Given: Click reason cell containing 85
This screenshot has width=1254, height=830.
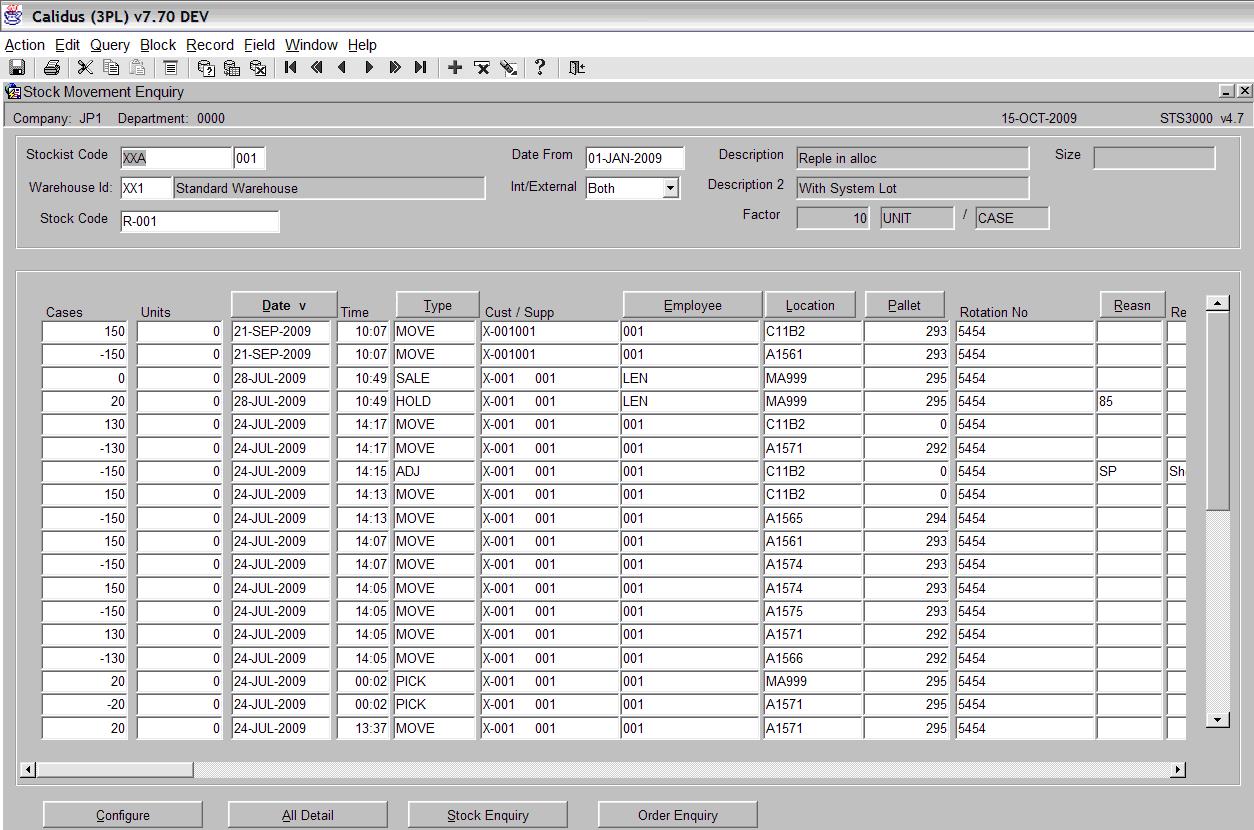Looking at the screenshot, I should point(1130,401).
